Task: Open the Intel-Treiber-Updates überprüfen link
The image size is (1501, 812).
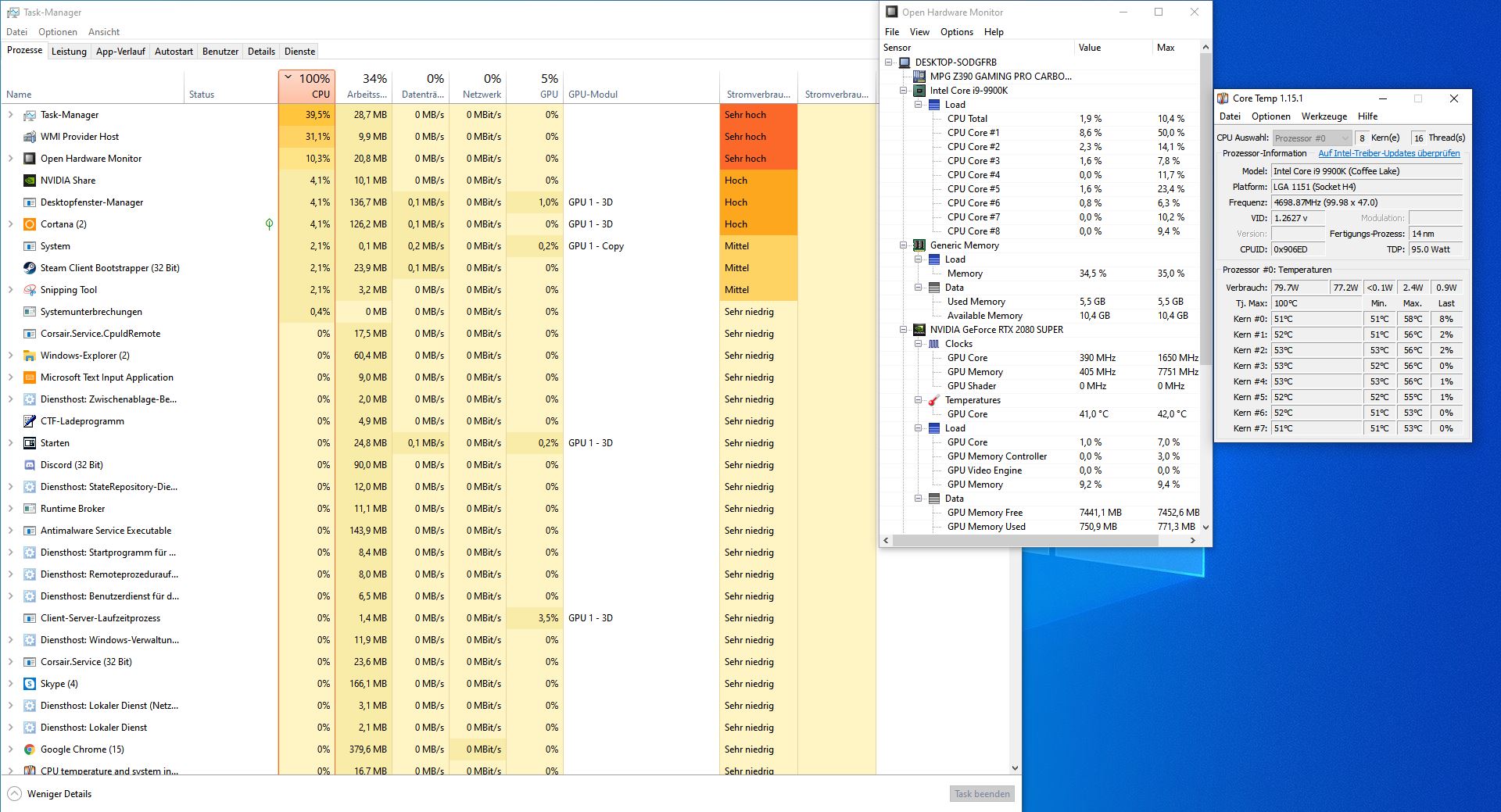Action: coord(1389,153)
